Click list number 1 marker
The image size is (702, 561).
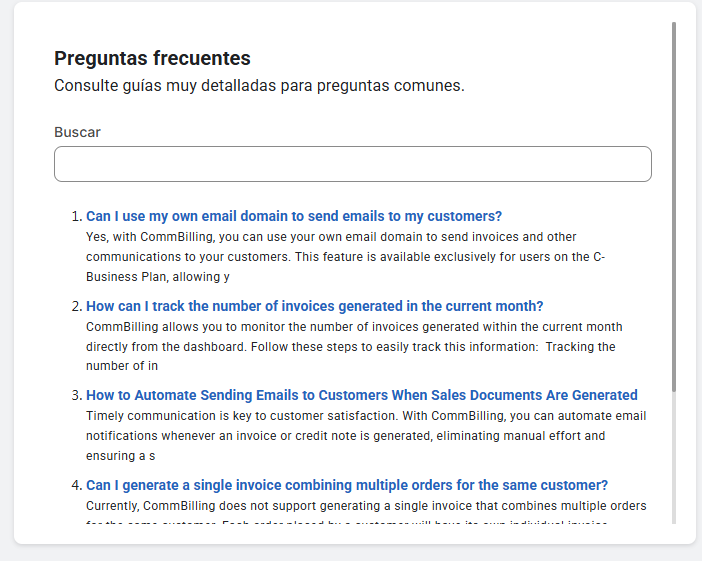75,217
